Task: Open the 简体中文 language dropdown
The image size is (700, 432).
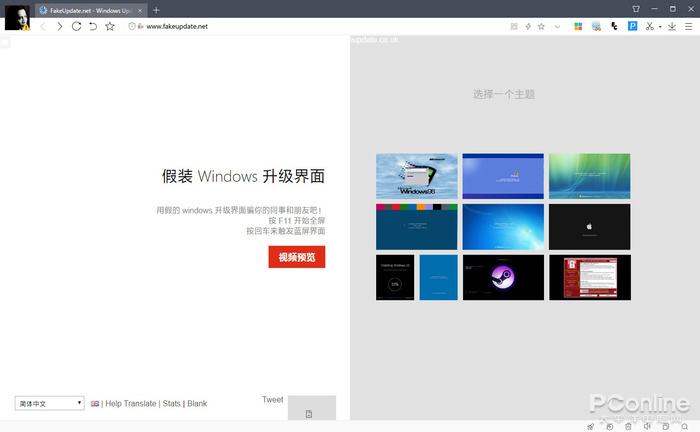Action: pyautogui.click(x=50, y=403)
